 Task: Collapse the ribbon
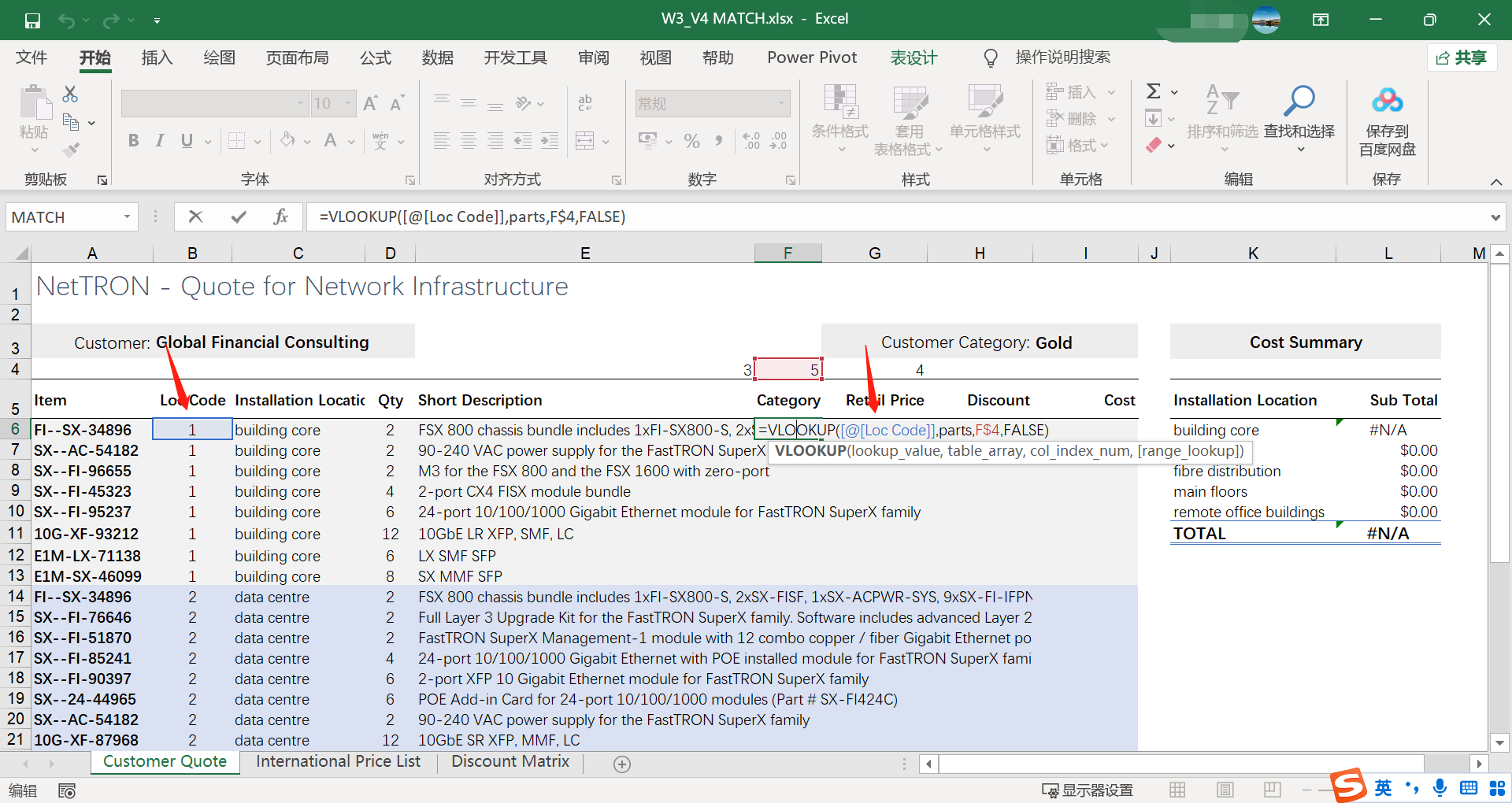point(1495,182)
